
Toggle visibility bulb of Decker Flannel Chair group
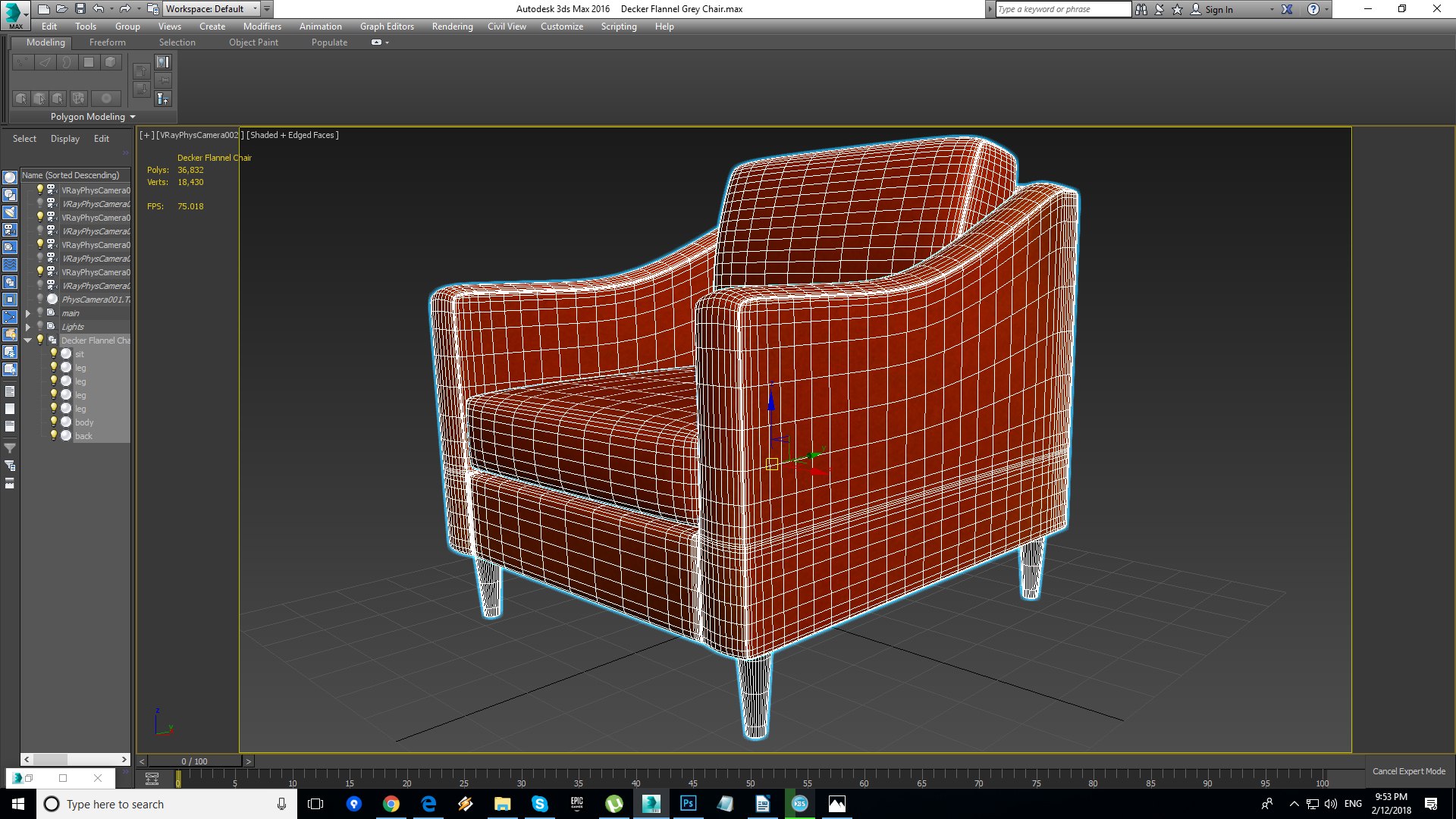(x=40, y=340)
